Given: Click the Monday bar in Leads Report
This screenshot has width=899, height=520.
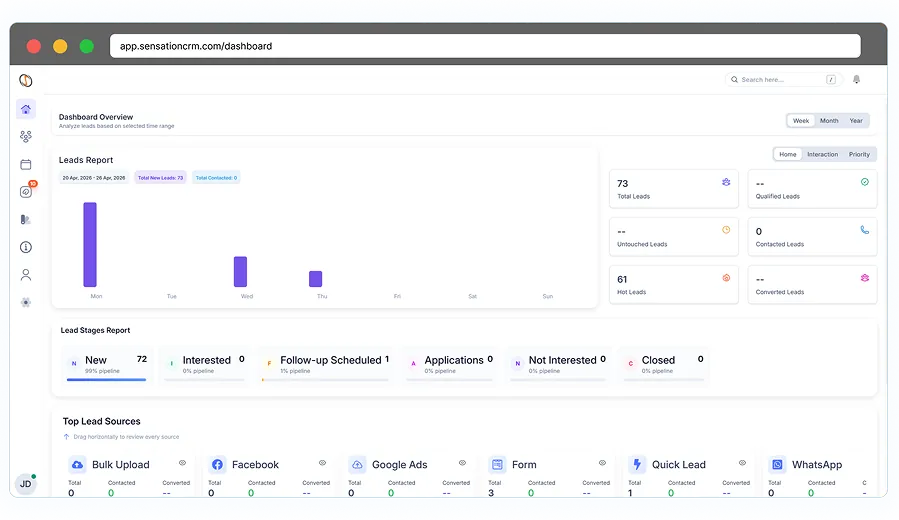Looking at the screenshot, I should pyautogui.click(x=90, y=244).
